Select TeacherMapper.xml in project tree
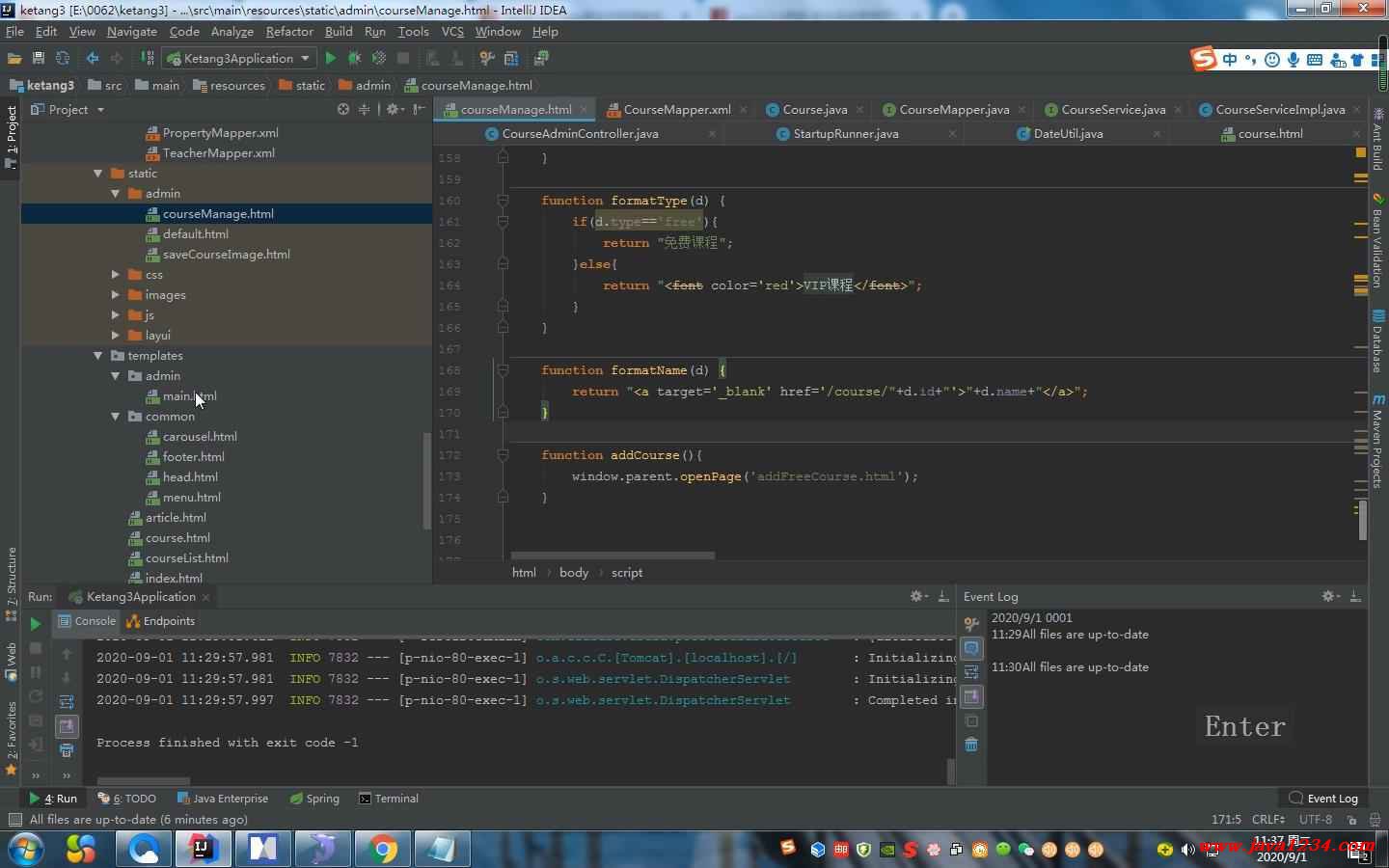The height and width of the screenshot is (868, 1389). coord(218,153)
